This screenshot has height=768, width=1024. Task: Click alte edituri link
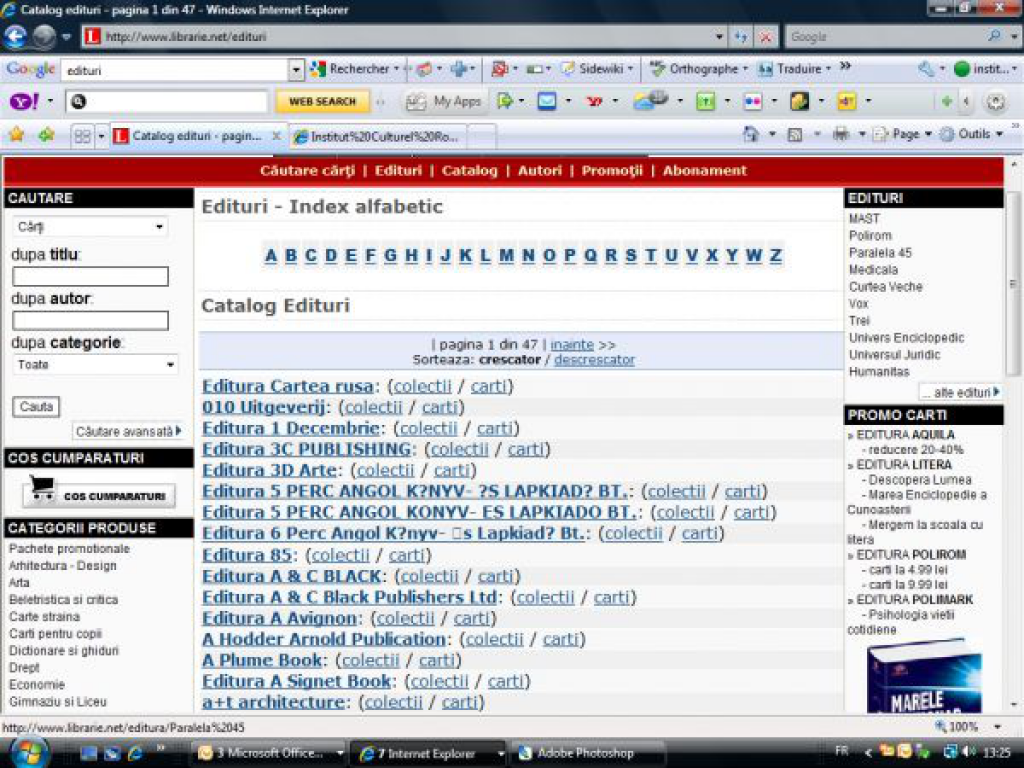pyautogui.click(x=961, y=392)
